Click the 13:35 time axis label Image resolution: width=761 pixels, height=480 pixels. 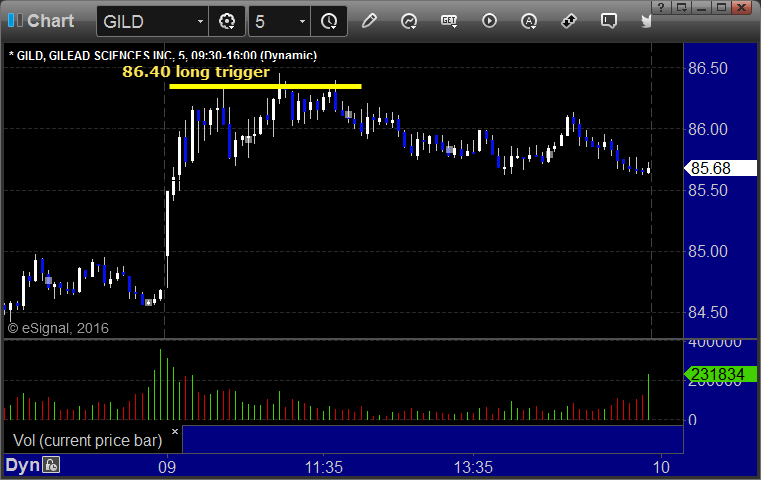pos(473,467)
